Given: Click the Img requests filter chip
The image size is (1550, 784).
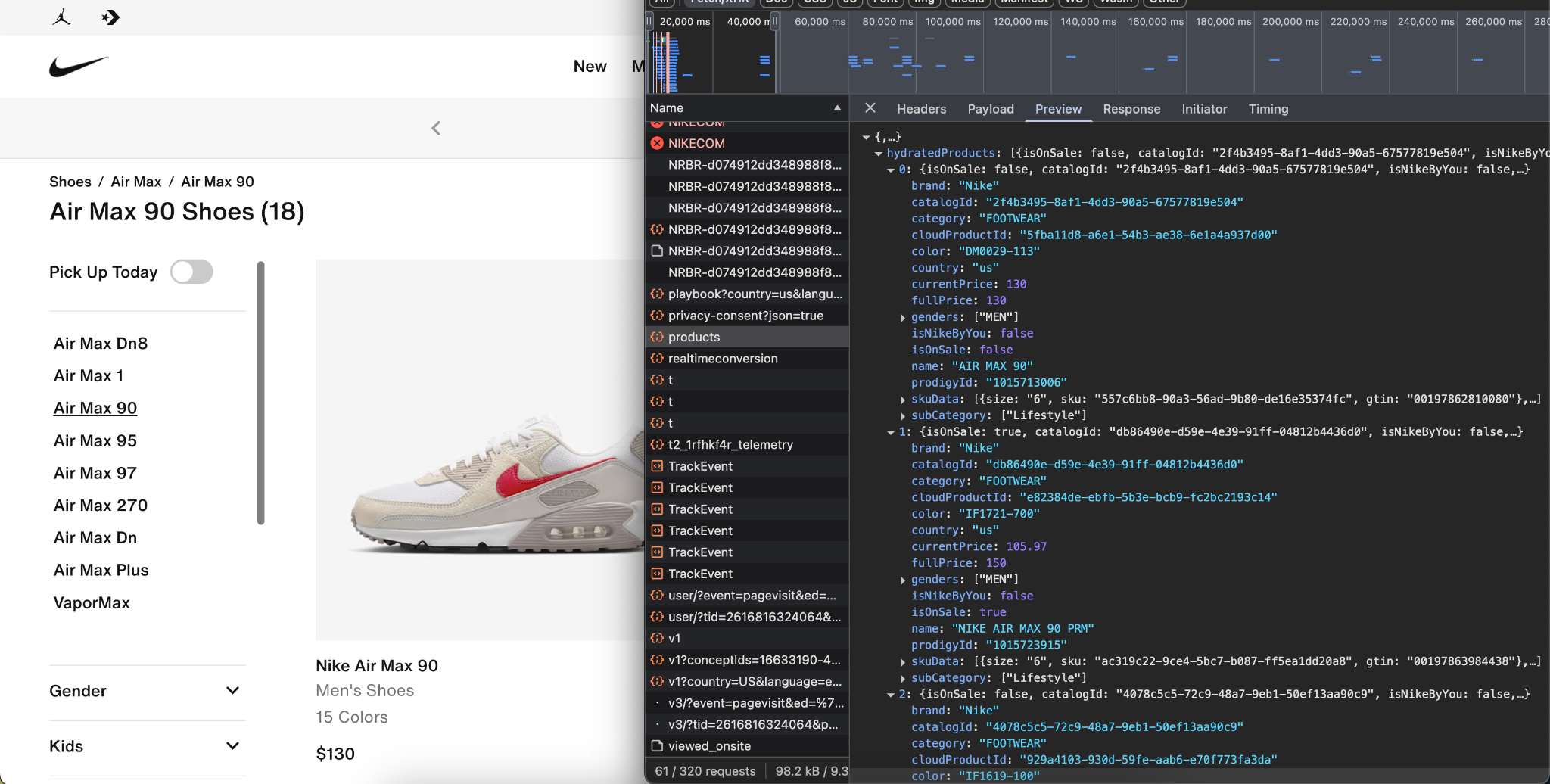Looking at the screenshot, I should point(923,2).
